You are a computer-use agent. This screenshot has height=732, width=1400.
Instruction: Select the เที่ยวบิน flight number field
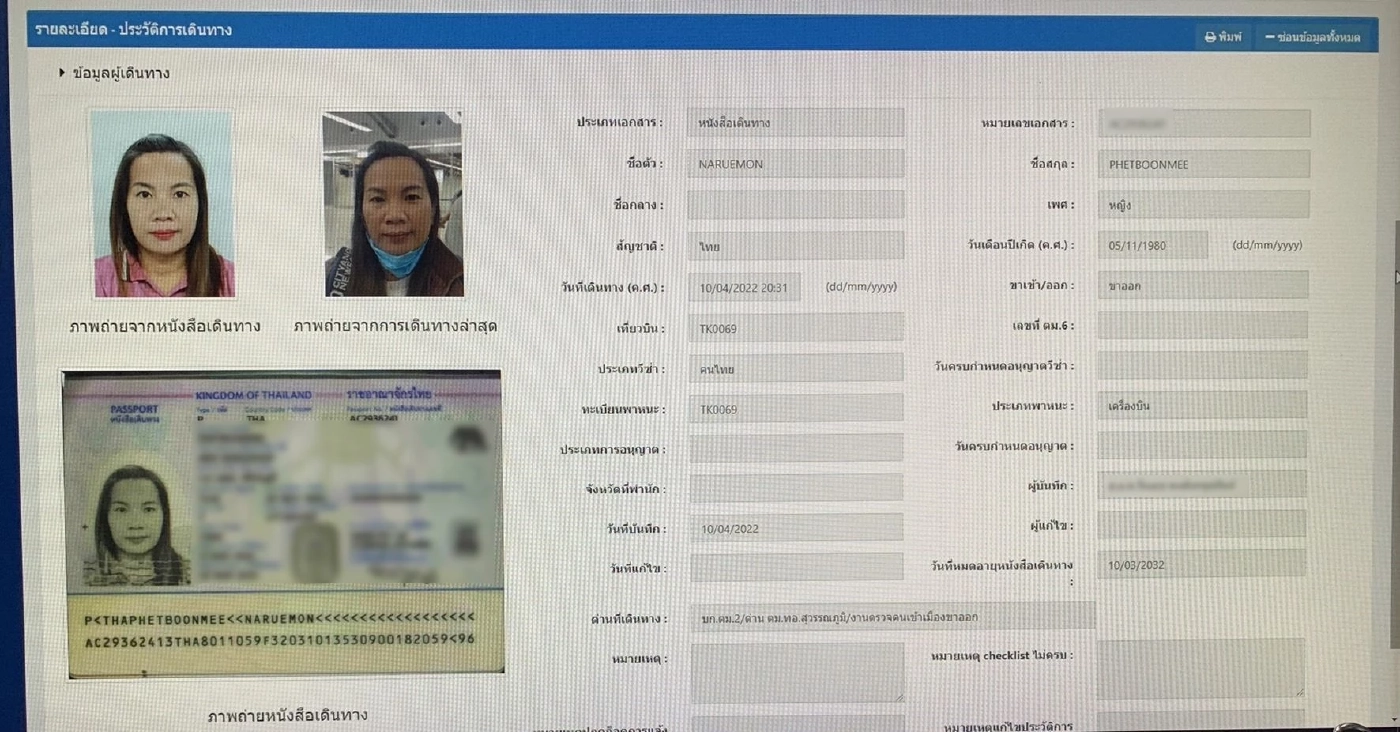coord(796,328)
